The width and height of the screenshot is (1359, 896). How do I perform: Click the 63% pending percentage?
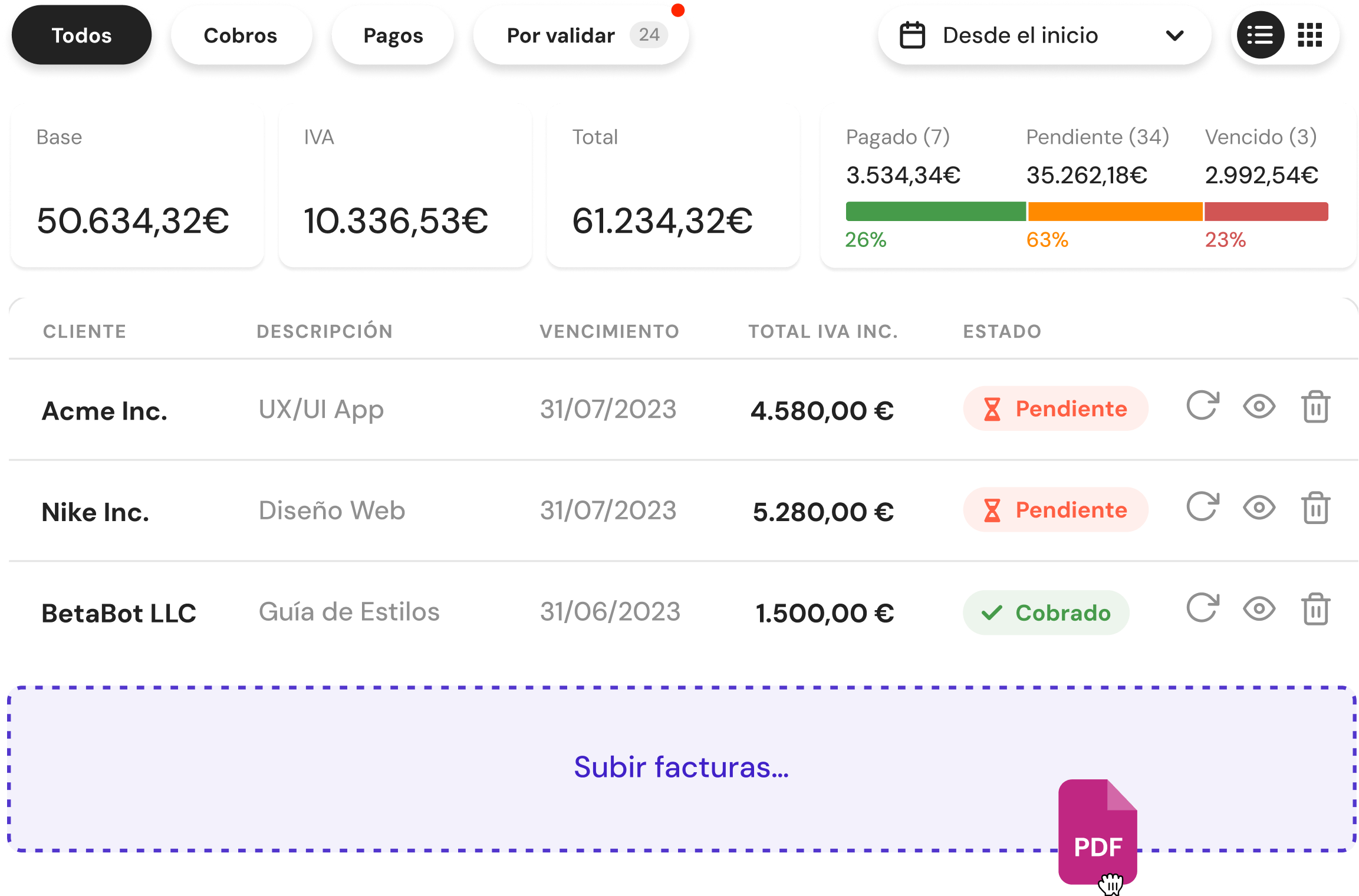1047,240
